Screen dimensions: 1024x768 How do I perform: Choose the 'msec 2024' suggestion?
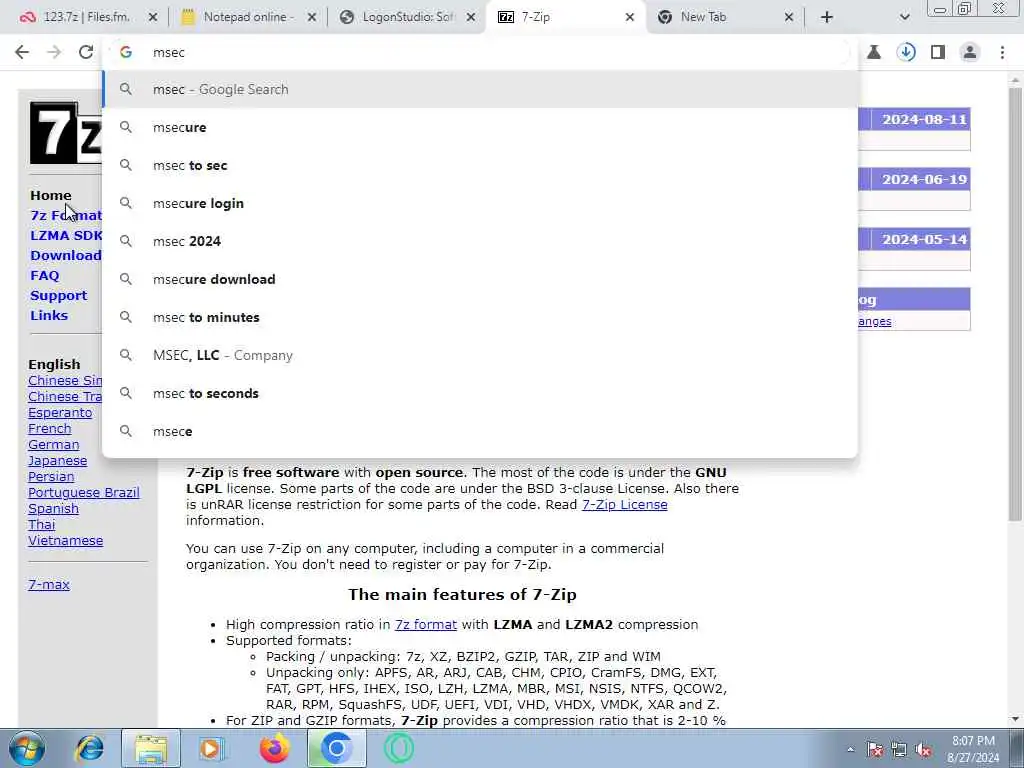click(x=480, y=241)
